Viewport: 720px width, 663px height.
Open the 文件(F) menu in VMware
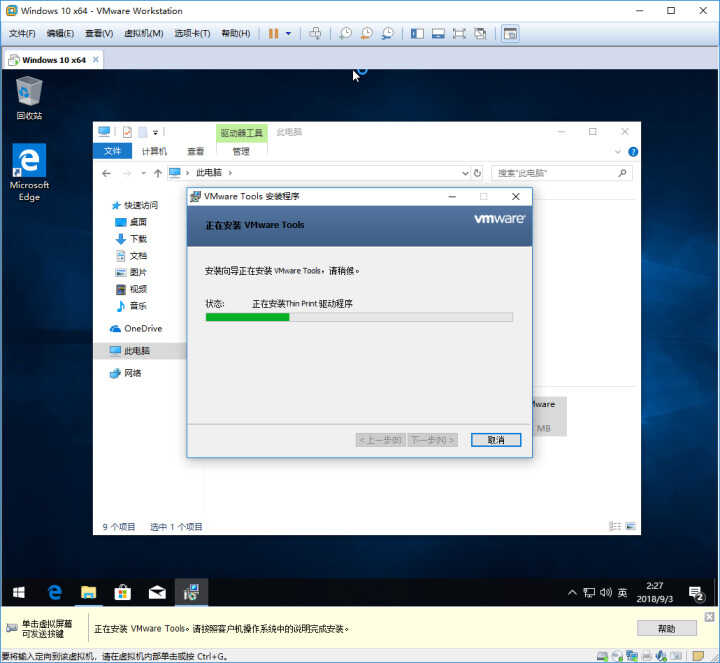[22, 34]
